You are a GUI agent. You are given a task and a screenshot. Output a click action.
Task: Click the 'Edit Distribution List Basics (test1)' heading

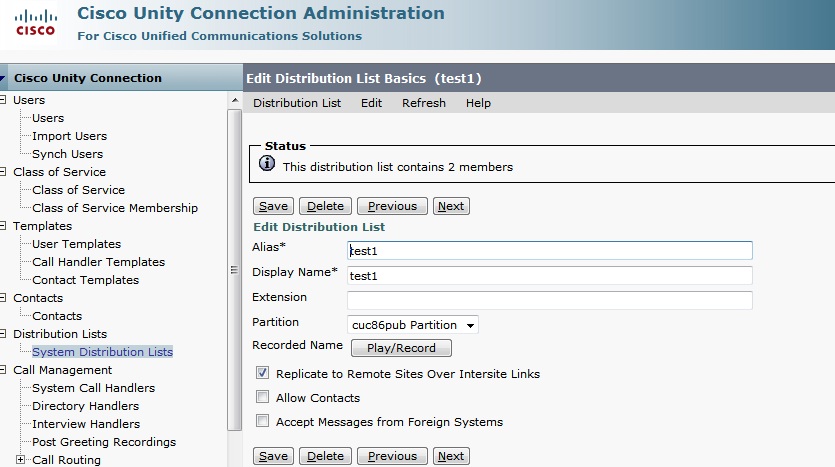click(x=363, y=78)
